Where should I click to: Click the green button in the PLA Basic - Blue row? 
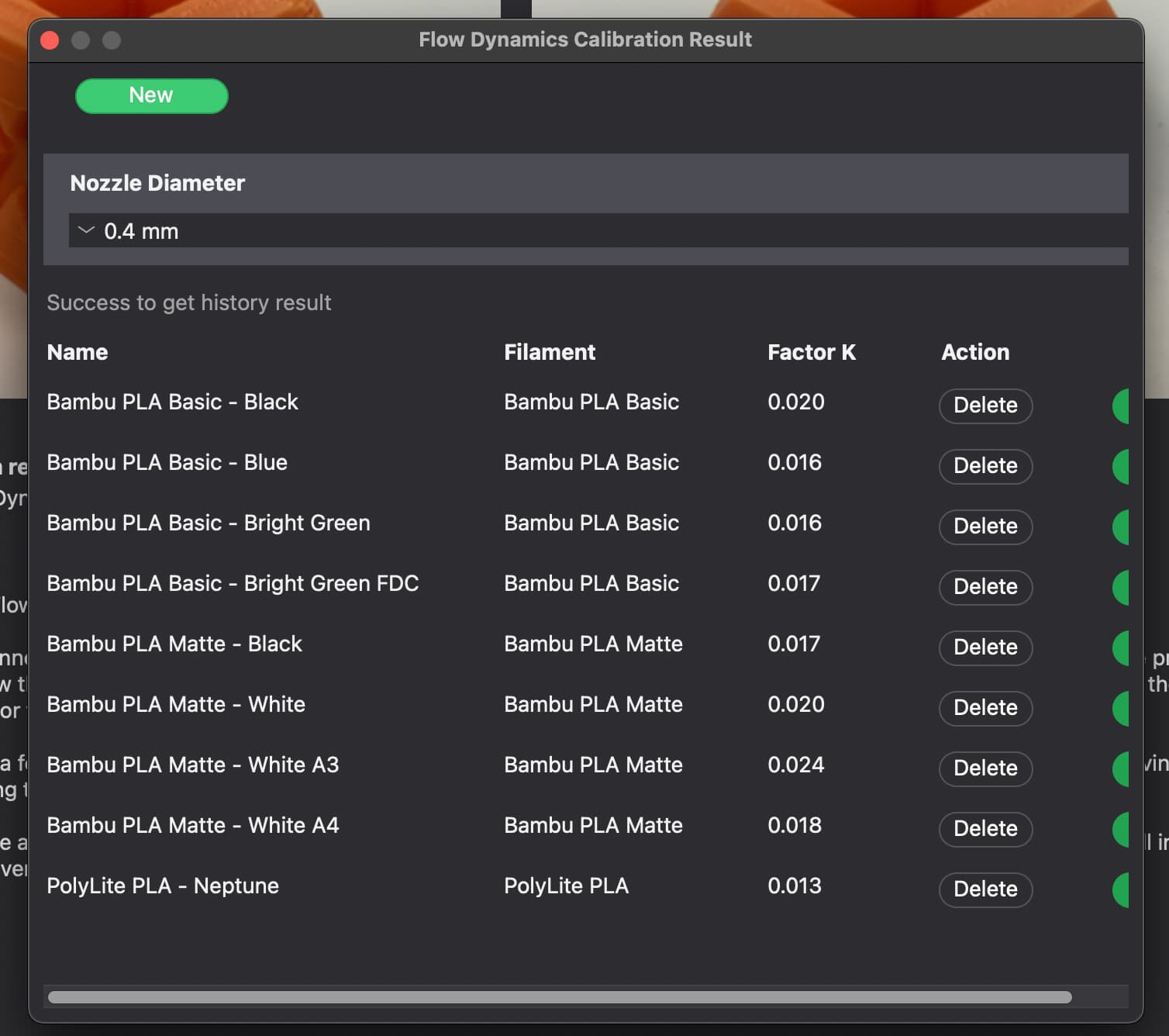click(1121, 466)
